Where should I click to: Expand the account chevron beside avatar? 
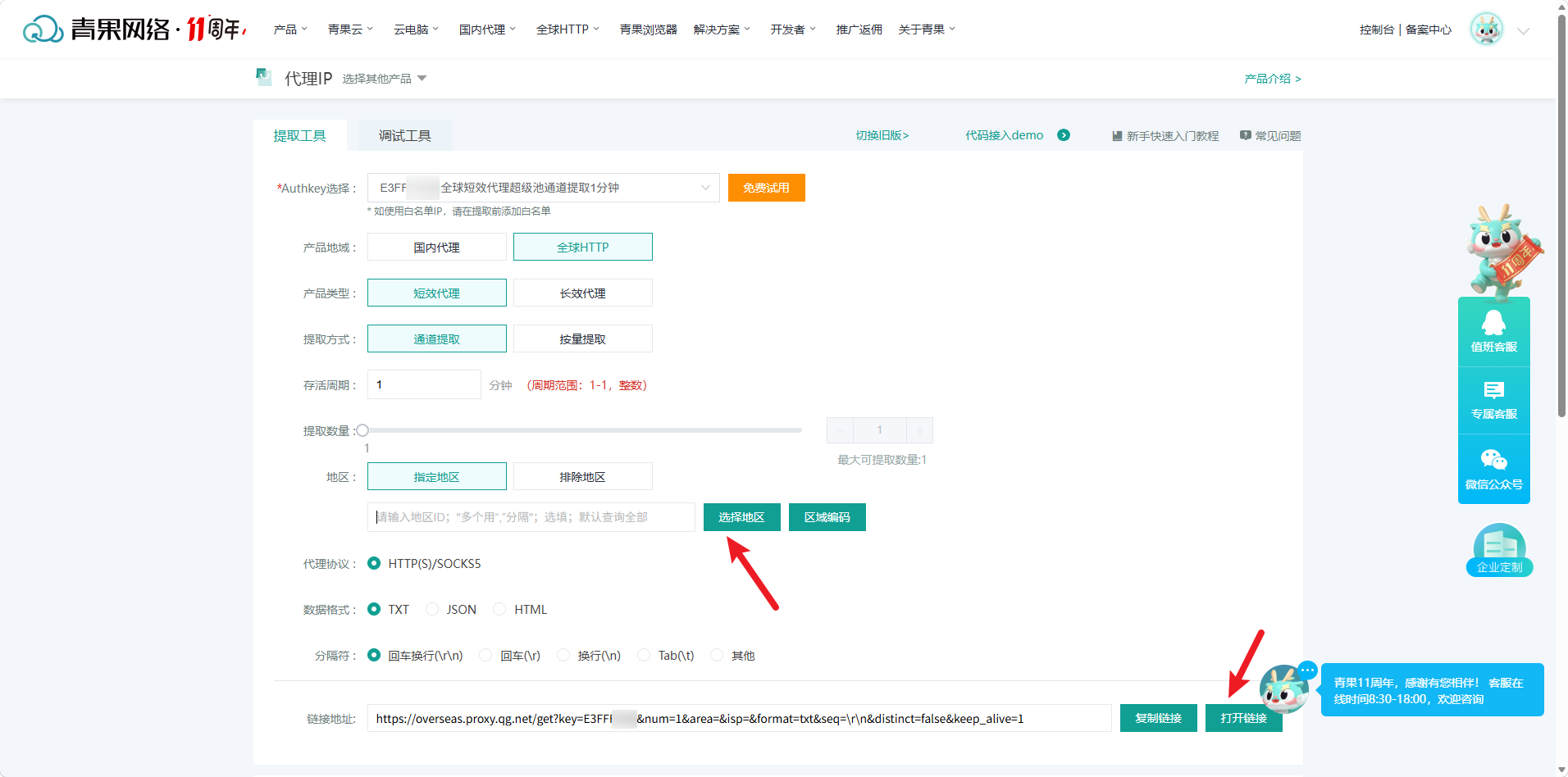click(x=1524, y=31)
